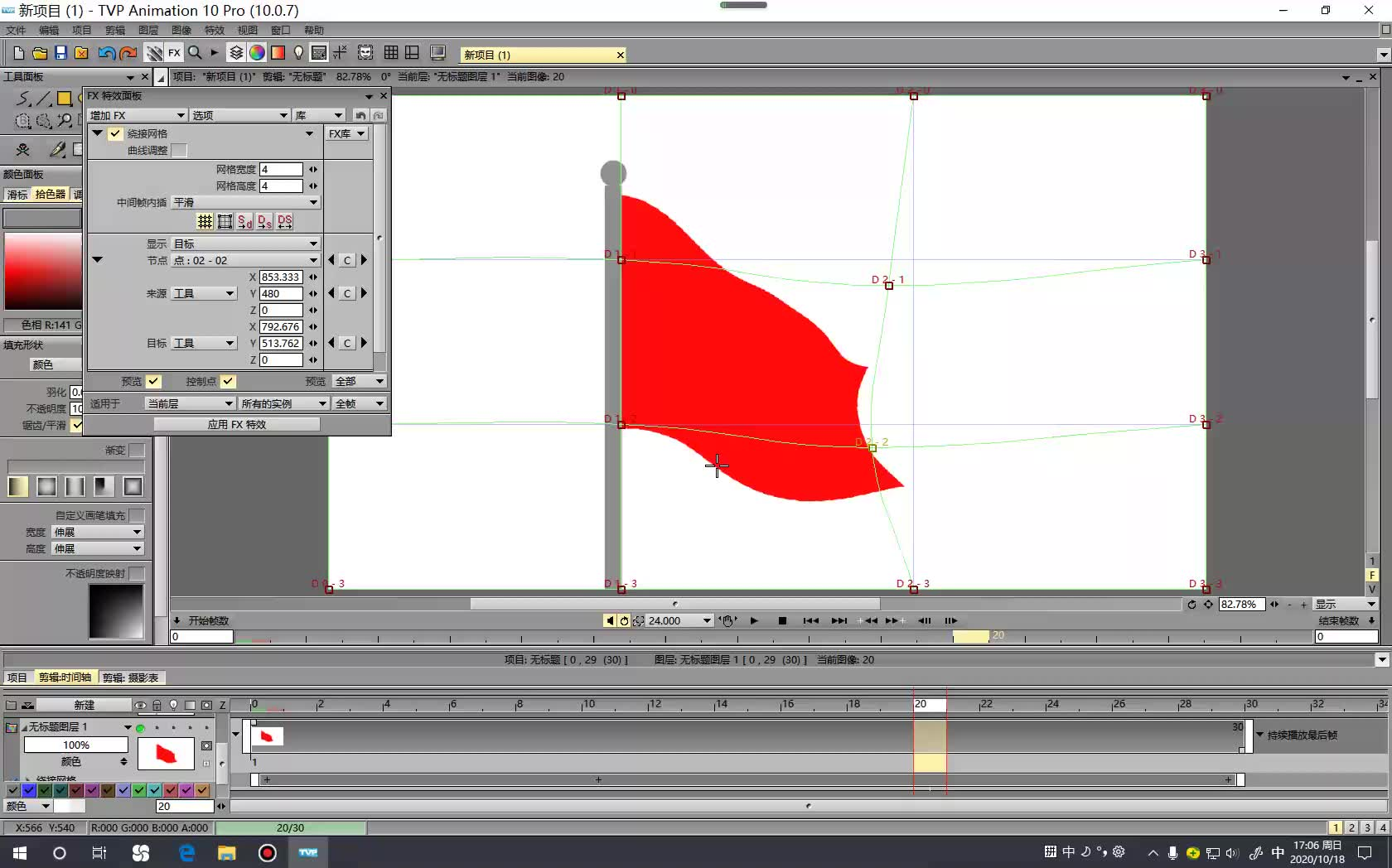The image size is (1392, 868).
Task: Click the Sd source-to-destination icon
Action: click(x=244, y=221)
